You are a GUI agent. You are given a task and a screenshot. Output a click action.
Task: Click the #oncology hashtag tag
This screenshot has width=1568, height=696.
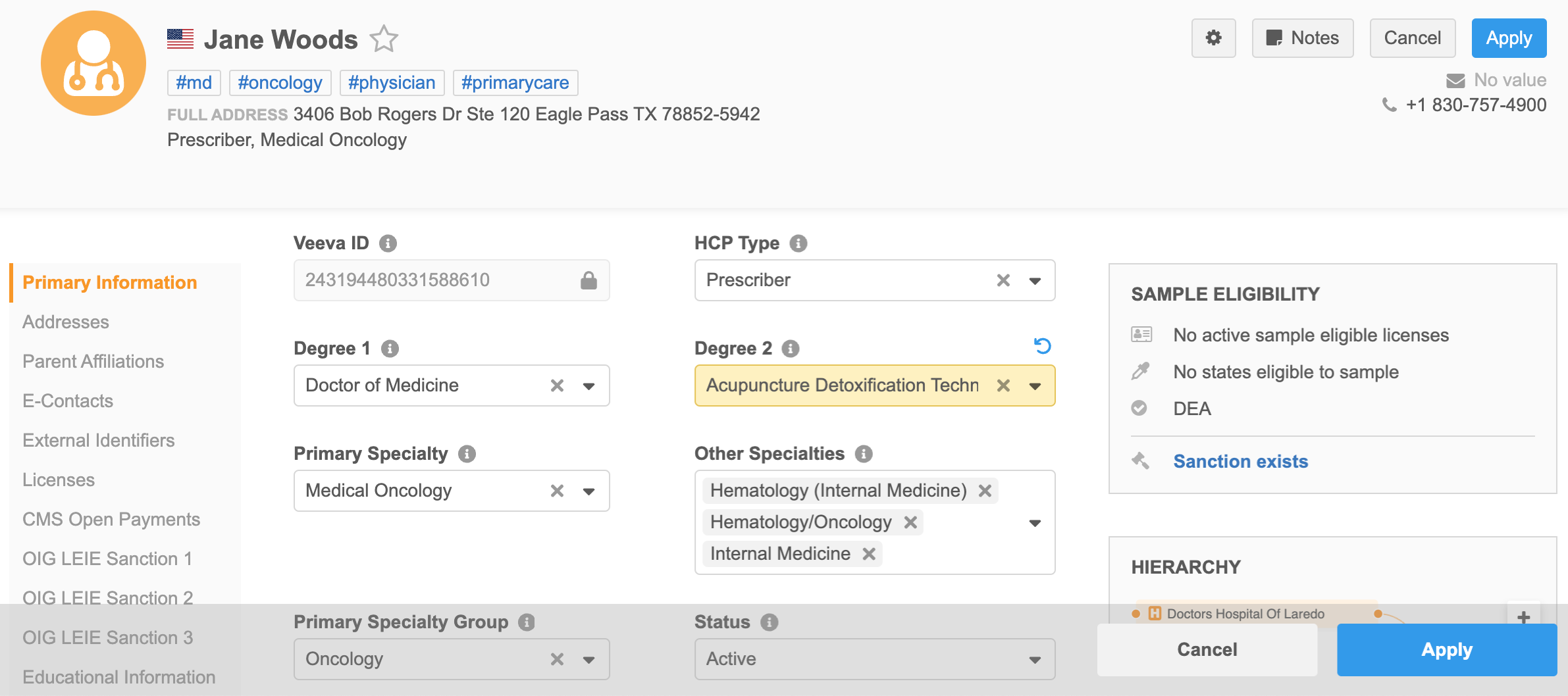coord(280,83)
